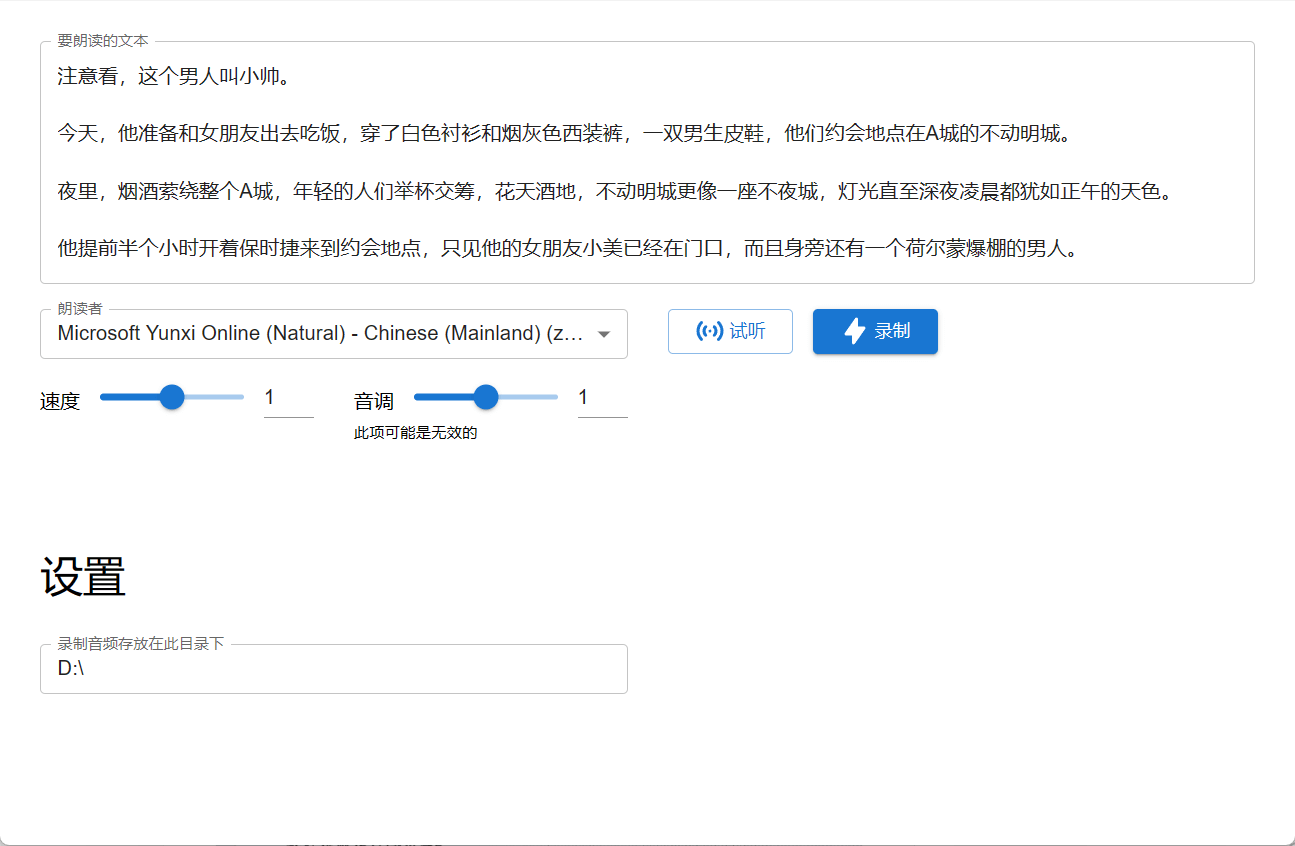Click the broadcast waves icon on 试听 button
1295x846 pixels.
click(x=708, y=331)
